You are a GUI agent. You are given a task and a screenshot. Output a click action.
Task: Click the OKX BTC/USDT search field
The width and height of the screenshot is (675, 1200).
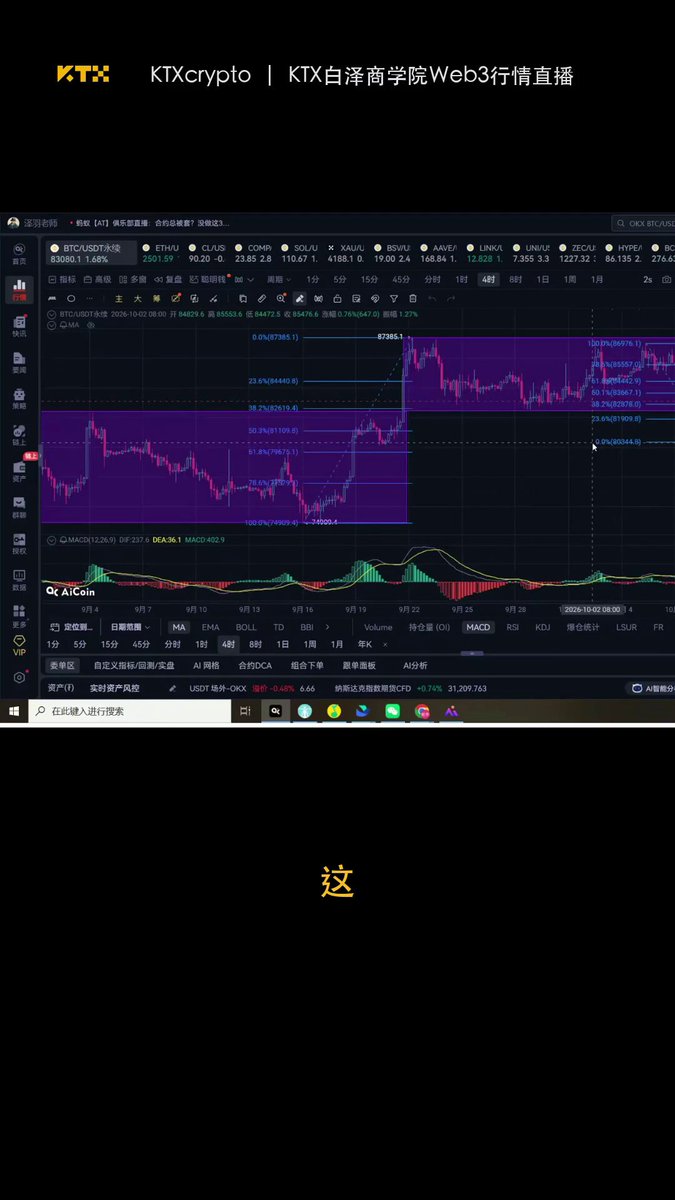pyautogui.click(x=644, y=223)
